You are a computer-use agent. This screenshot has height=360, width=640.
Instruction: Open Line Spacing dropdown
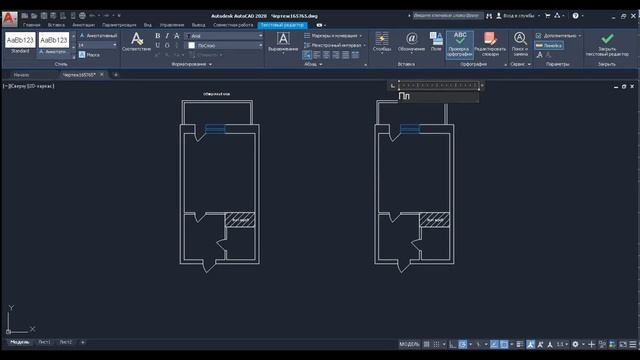click(x=335, y=45)
